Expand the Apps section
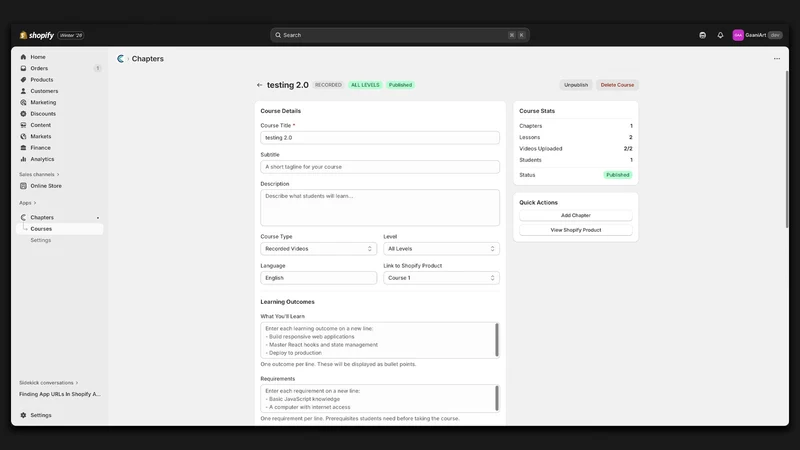Image resolution: width=800 pixels, height=450 pixels. coord(28,203)
